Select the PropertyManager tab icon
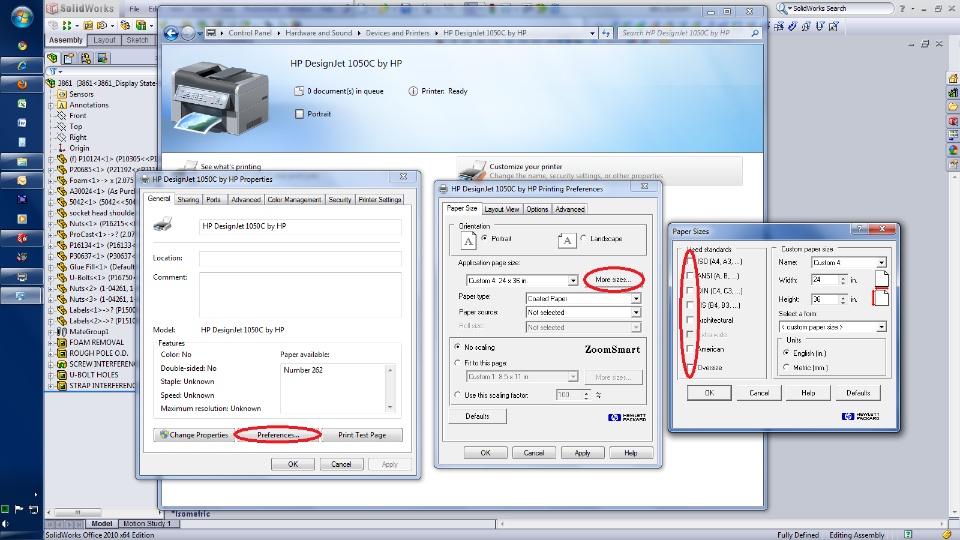Viewport: 960px width, 540px height. point(69,58)
